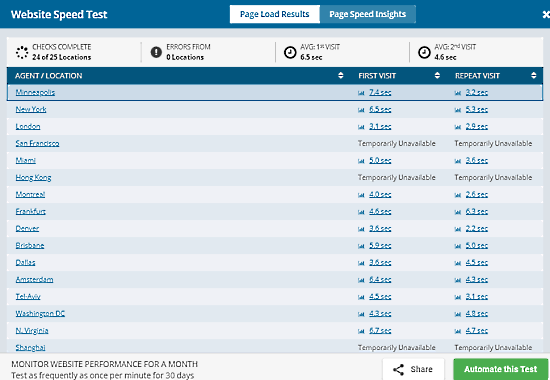This screenshot has width=550, height=380.
Task: Open the Dallas location link
Action: [x=25, y=262]
